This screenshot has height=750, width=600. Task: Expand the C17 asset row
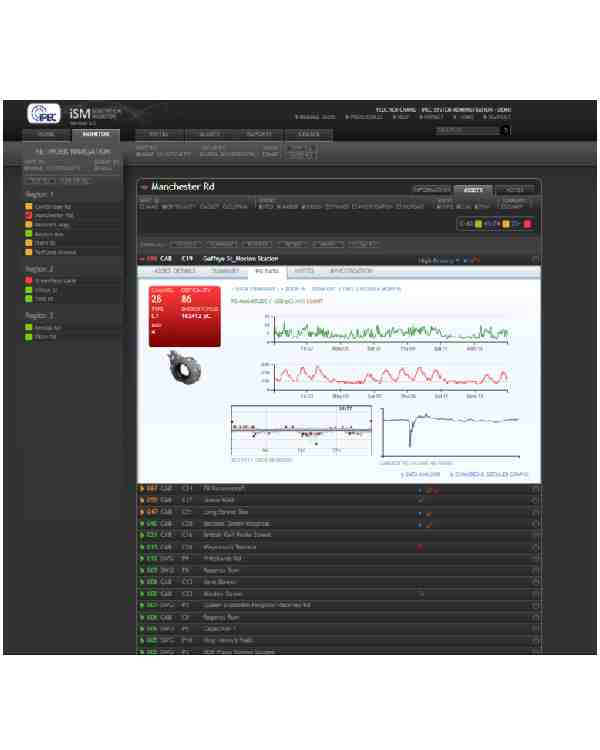click(142, 500)
